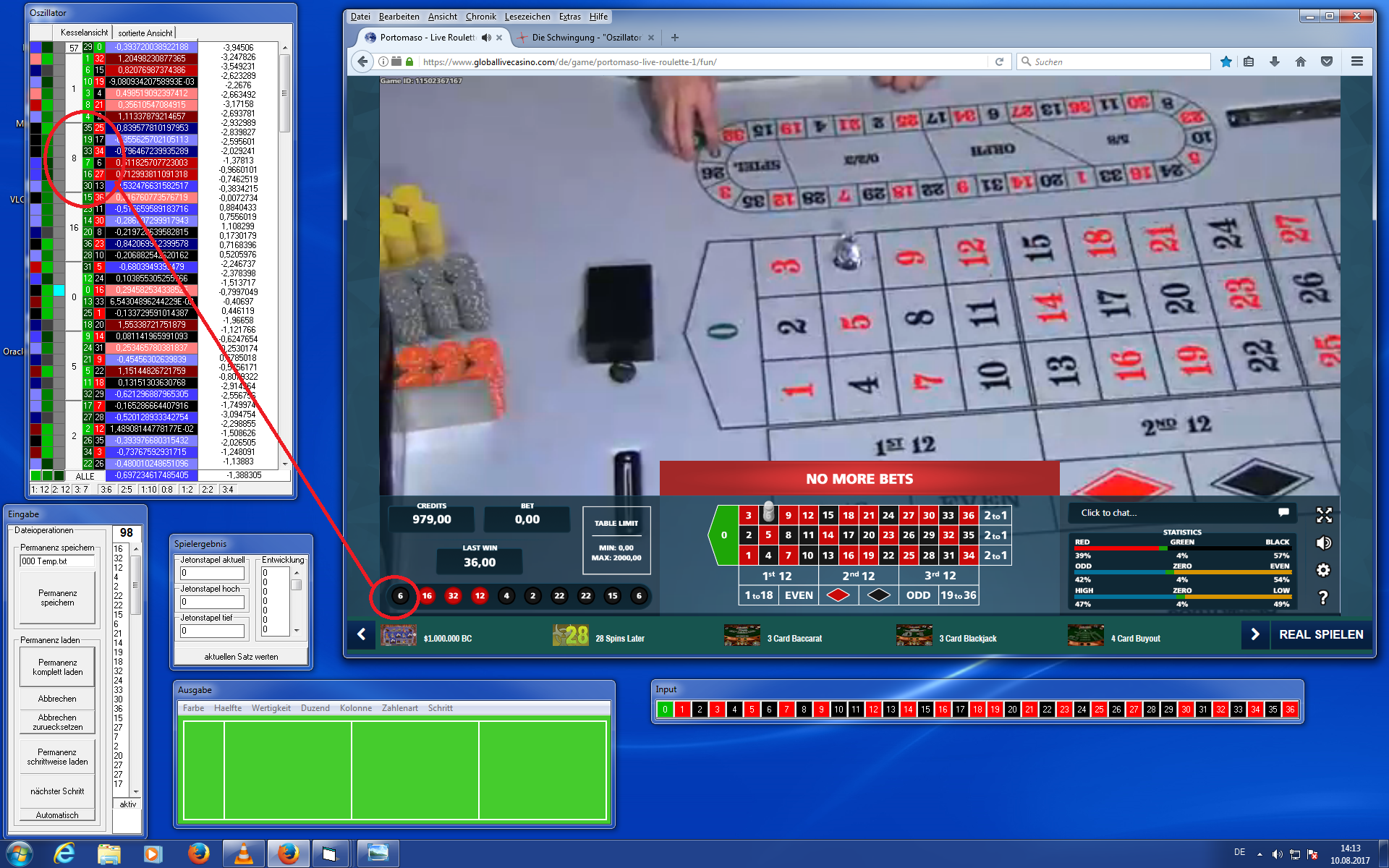Open the bookmarks library icon
This screenshot has width=1389, height=868.
pyautogui.click(x=1249, y=61)
